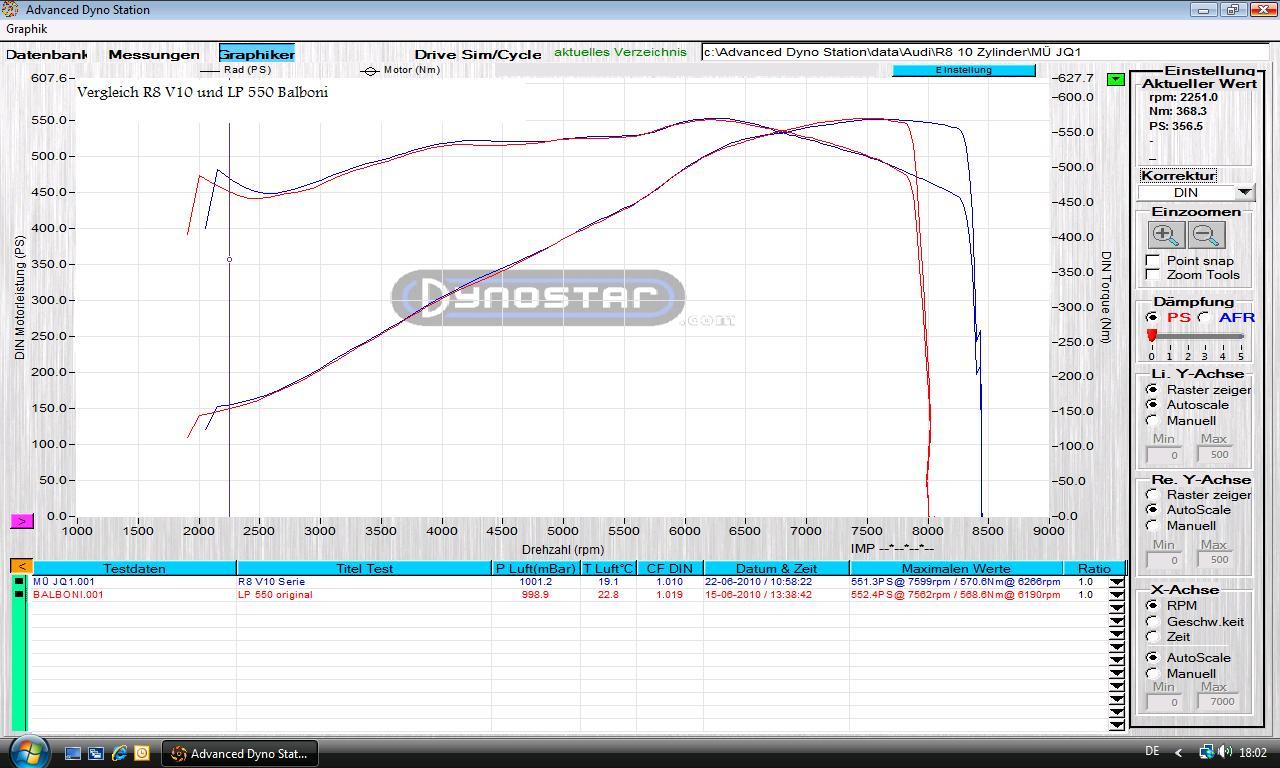Open Internet Explorer from the taskbar

[119, 753]
